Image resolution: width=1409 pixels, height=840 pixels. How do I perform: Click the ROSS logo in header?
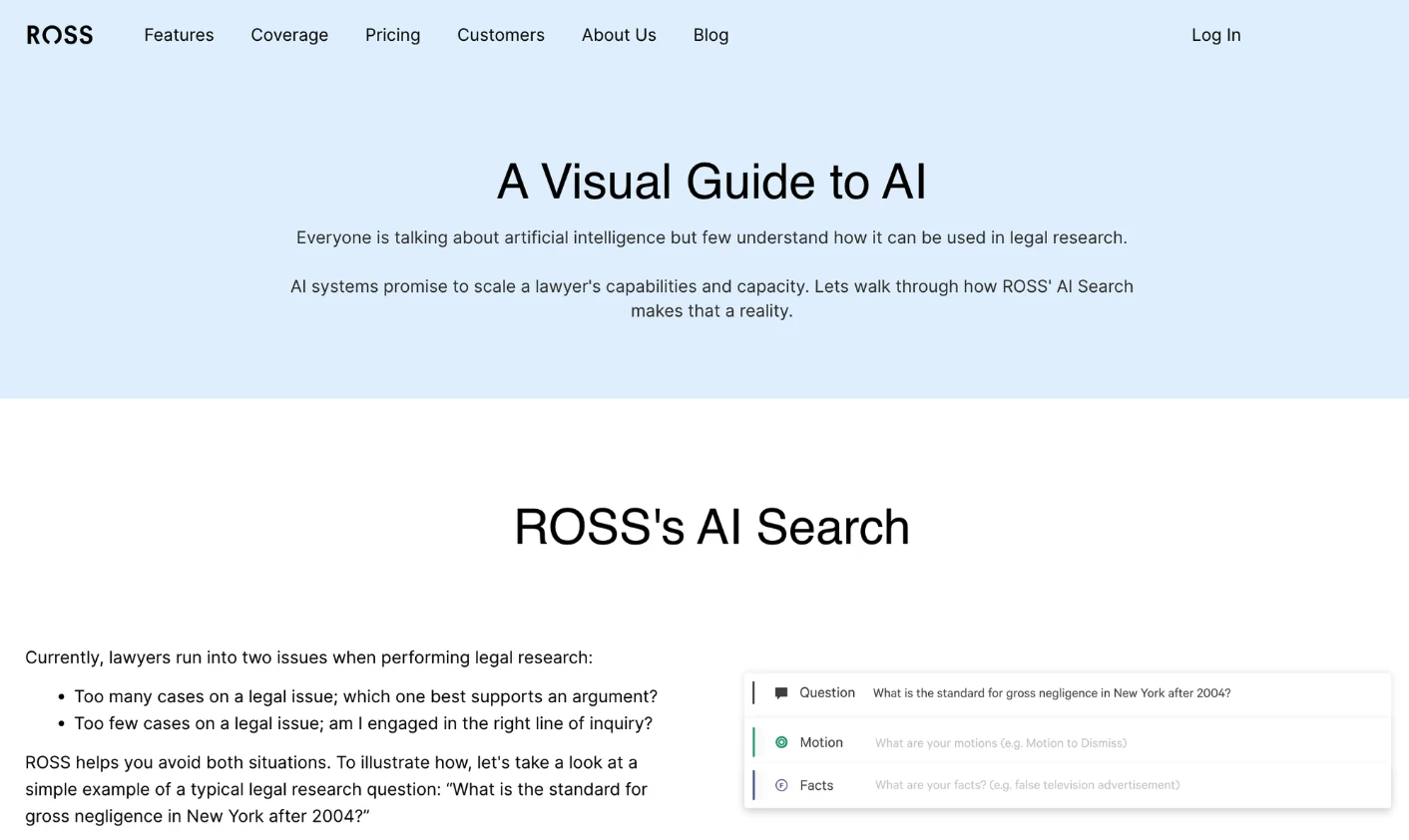point(60,35)
